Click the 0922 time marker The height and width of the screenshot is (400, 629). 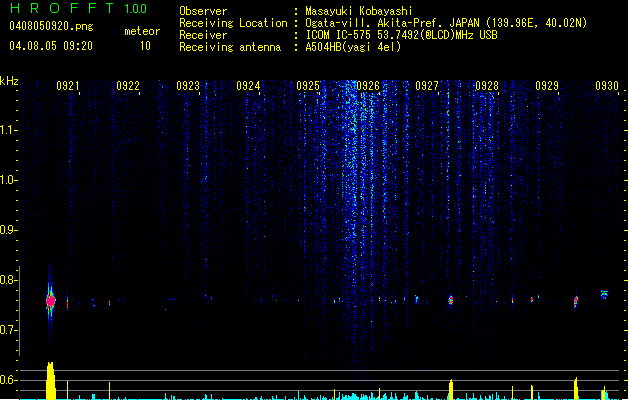[128, 86]
